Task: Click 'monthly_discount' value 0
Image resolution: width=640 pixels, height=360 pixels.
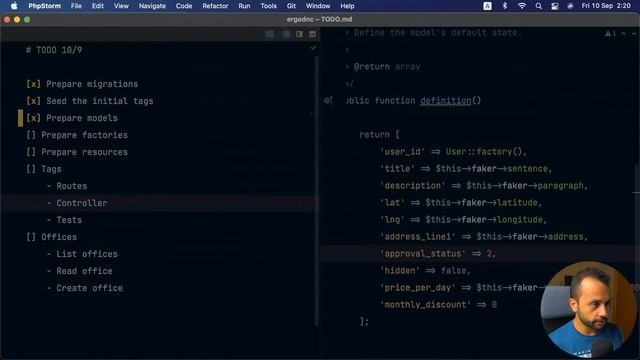Action: 494,304
